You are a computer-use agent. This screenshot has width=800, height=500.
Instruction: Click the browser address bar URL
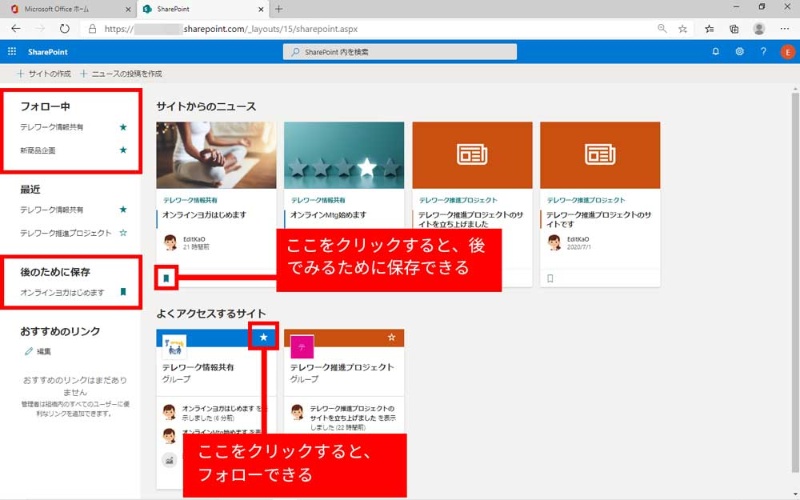(x=231, y=29)
